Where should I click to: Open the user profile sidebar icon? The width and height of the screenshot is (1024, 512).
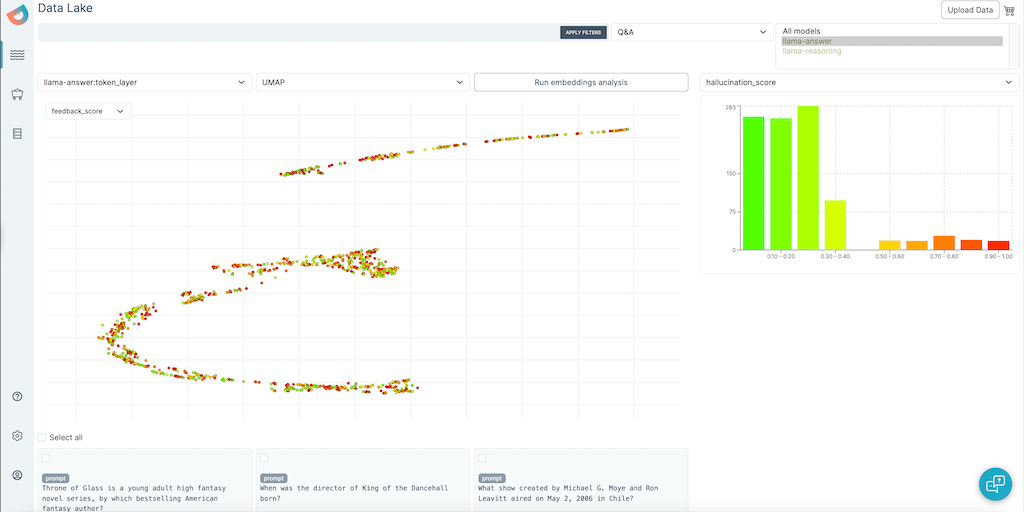click(x=17, y=475)
